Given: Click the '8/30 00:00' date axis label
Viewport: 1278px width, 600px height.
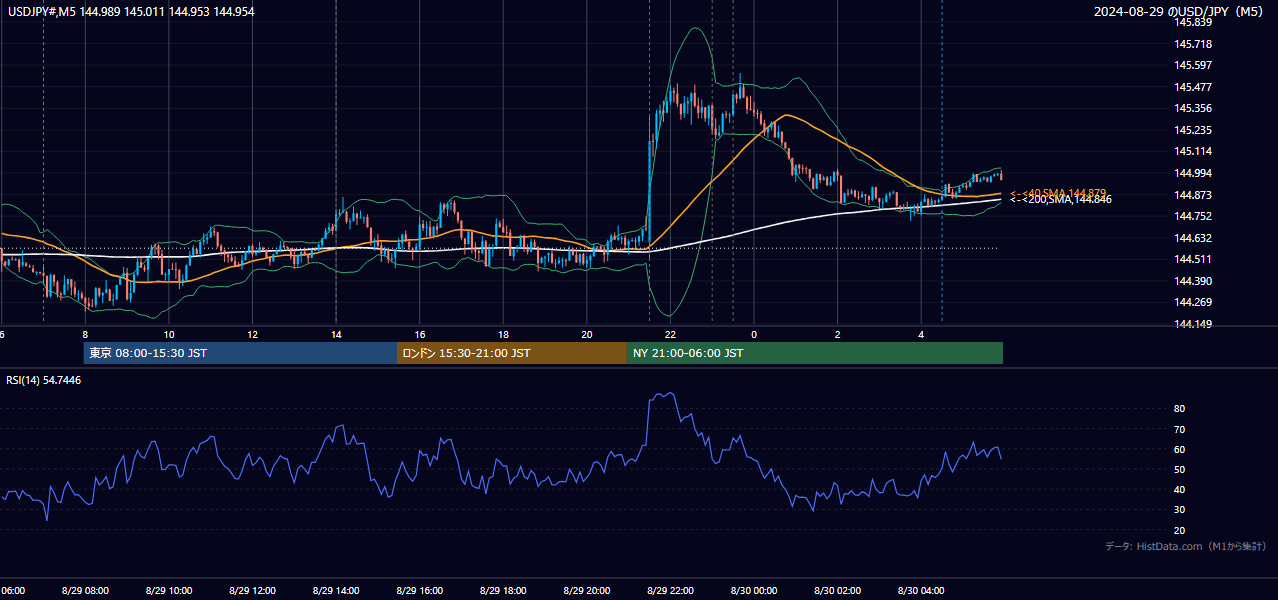Looking at the screenshot, I should 754,591.
